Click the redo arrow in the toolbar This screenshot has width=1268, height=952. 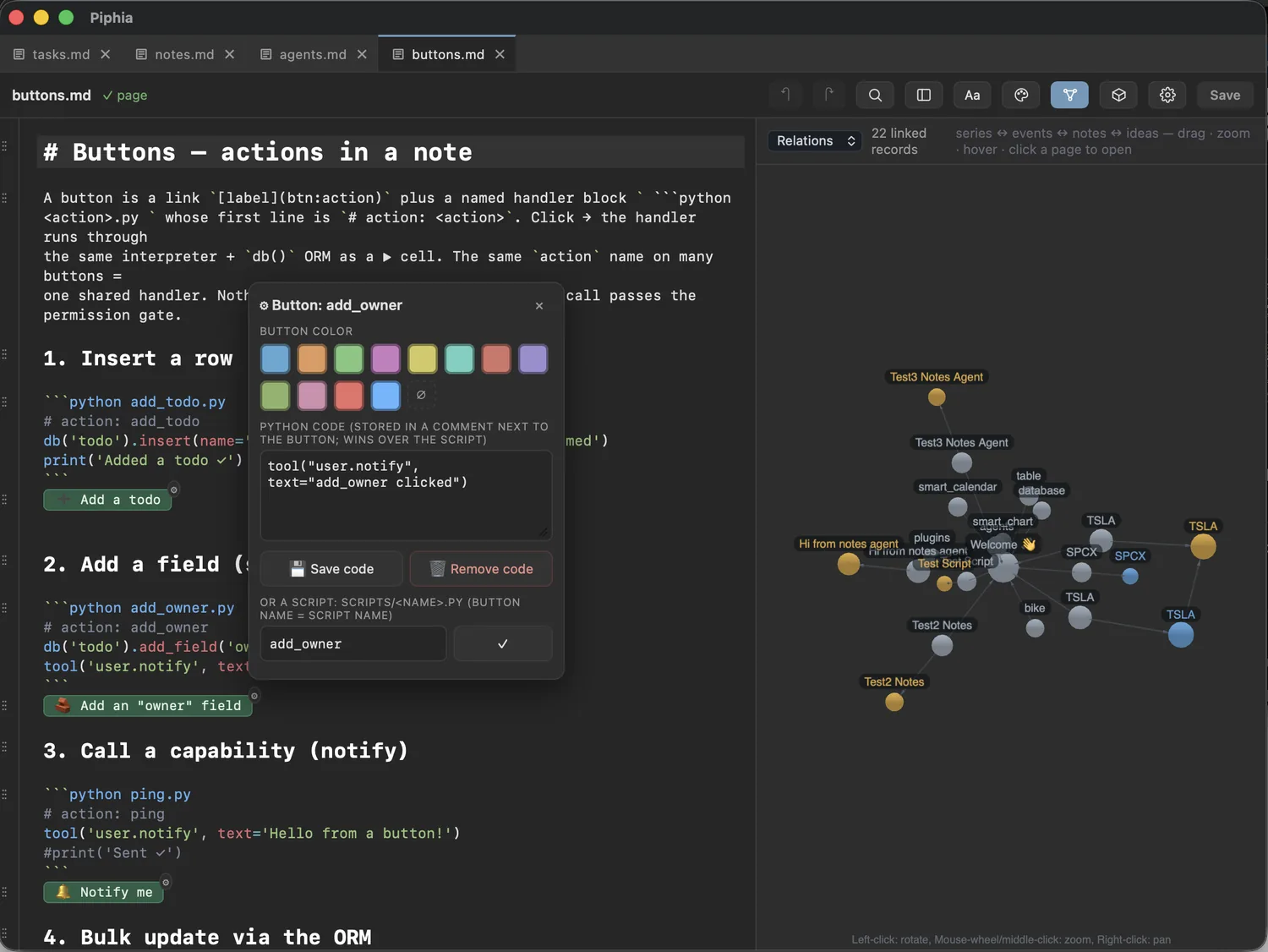828,95
